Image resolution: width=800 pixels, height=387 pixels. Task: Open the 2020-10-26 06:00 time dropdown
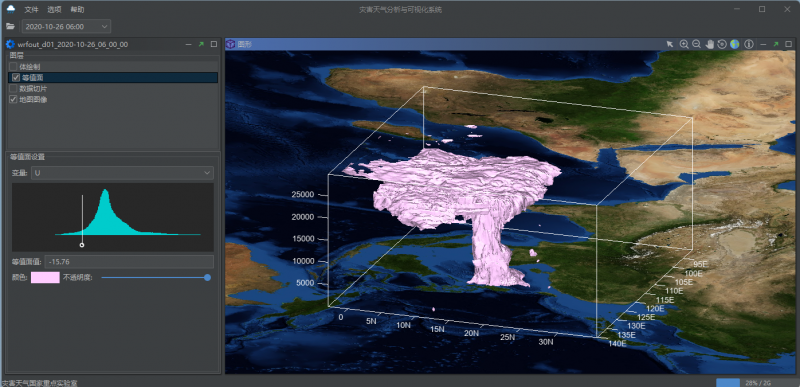point(66,26)
